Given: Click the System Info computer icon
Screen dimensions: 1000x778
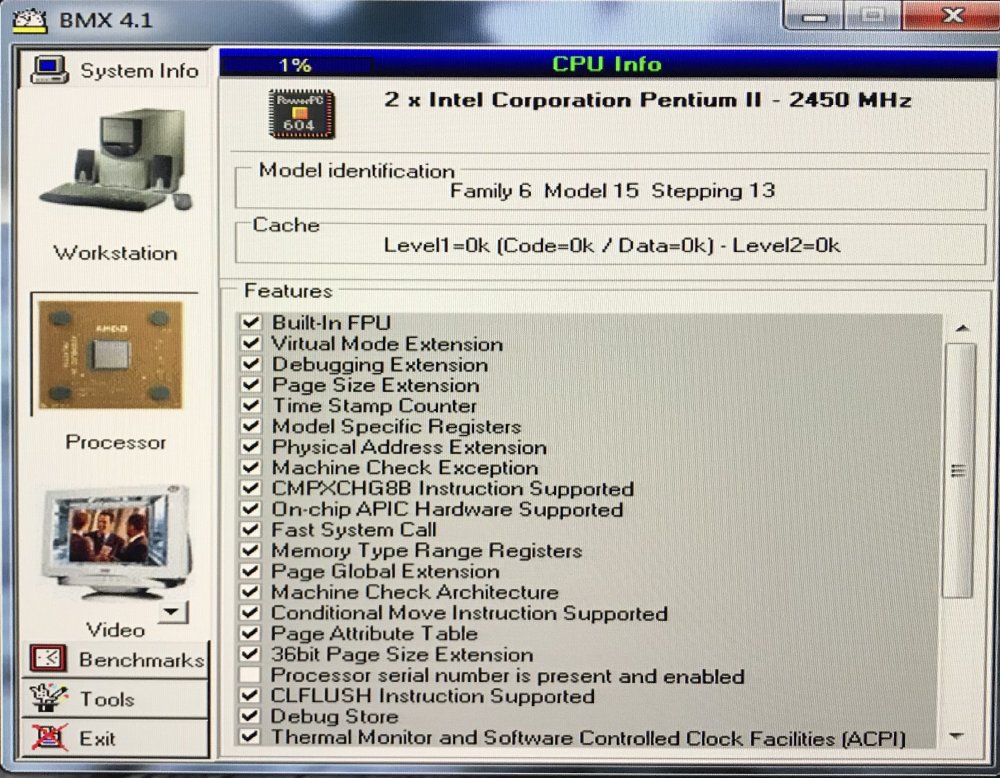Looking at the screenshot, I should [x=48, y=70].
